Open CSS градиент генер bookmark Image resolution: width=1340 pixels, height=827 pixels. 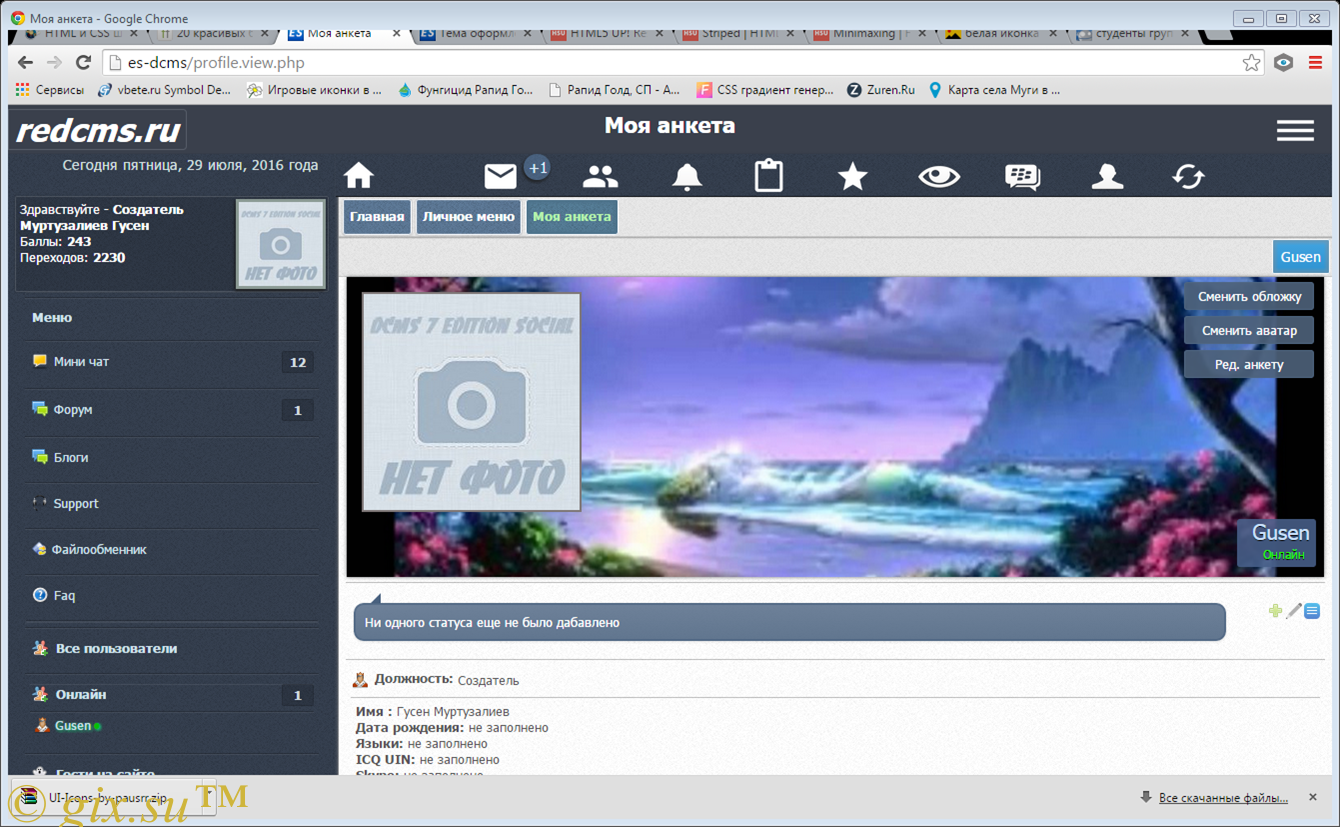click(x=765, y=90)
